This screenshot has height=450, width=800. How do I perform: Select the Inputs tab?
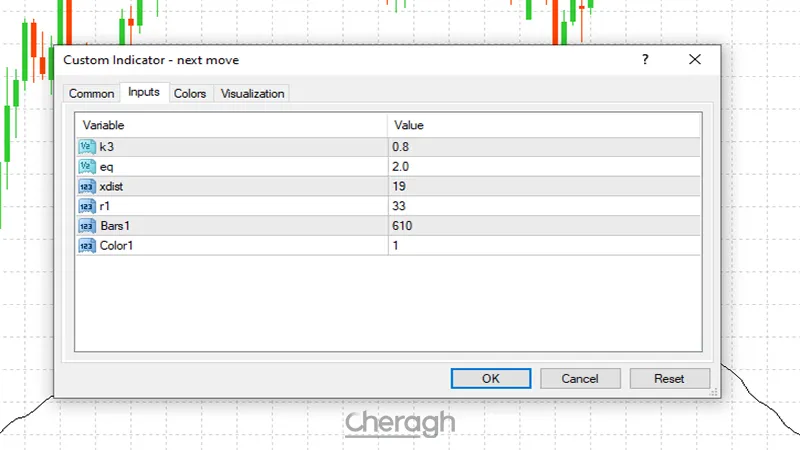tap(144, 93)
